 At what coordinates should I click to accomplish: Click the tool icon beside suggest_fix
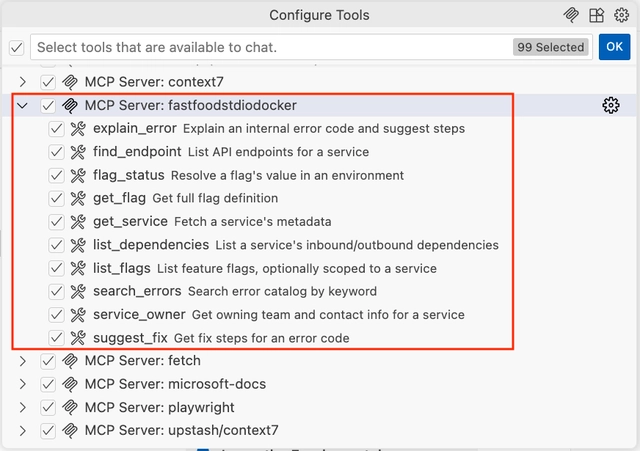tap(78, 338)
